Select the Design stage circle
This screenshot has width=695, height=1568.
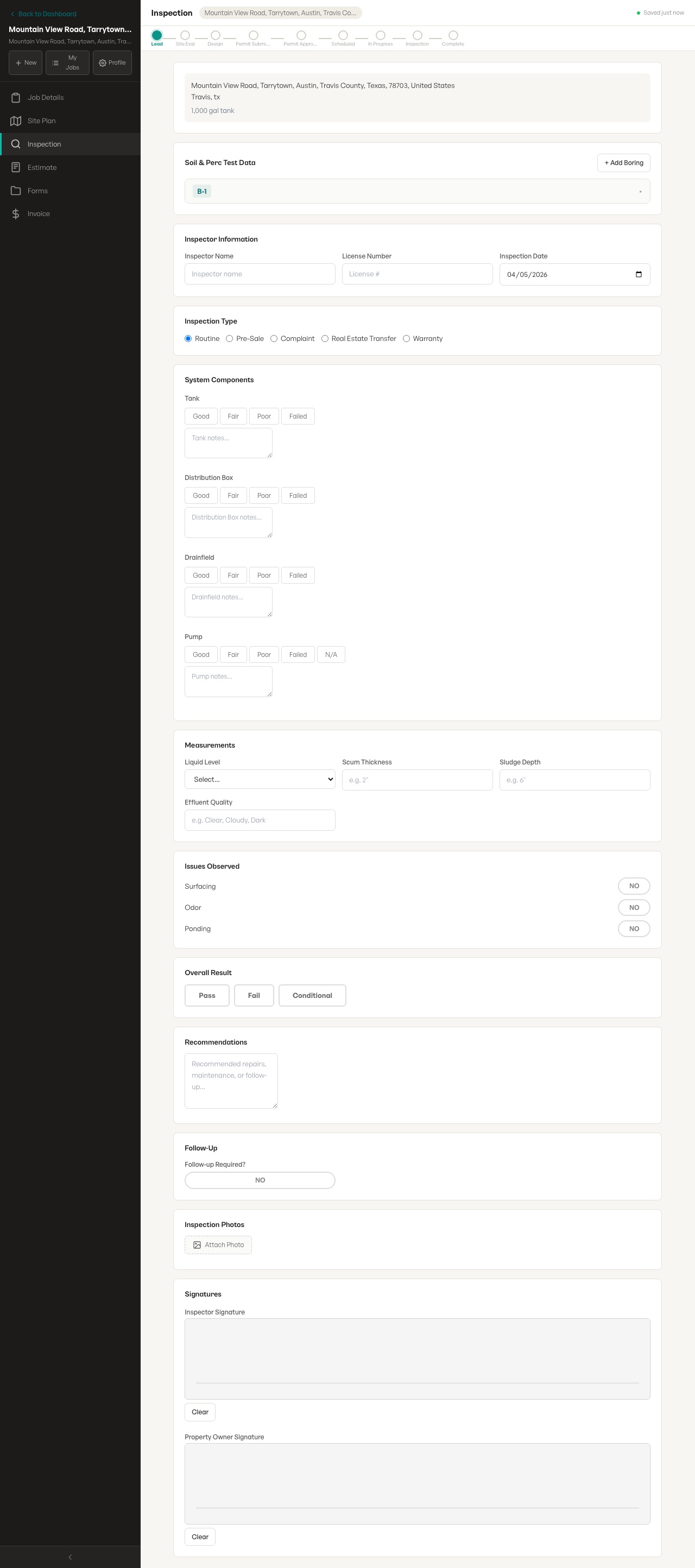[x=216, y=35]
